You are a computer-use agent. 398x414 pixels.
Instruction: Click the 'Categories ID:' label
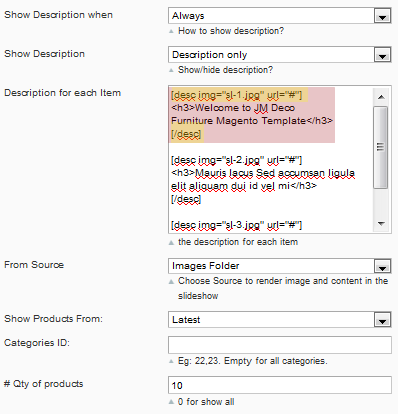pos(37,343)
